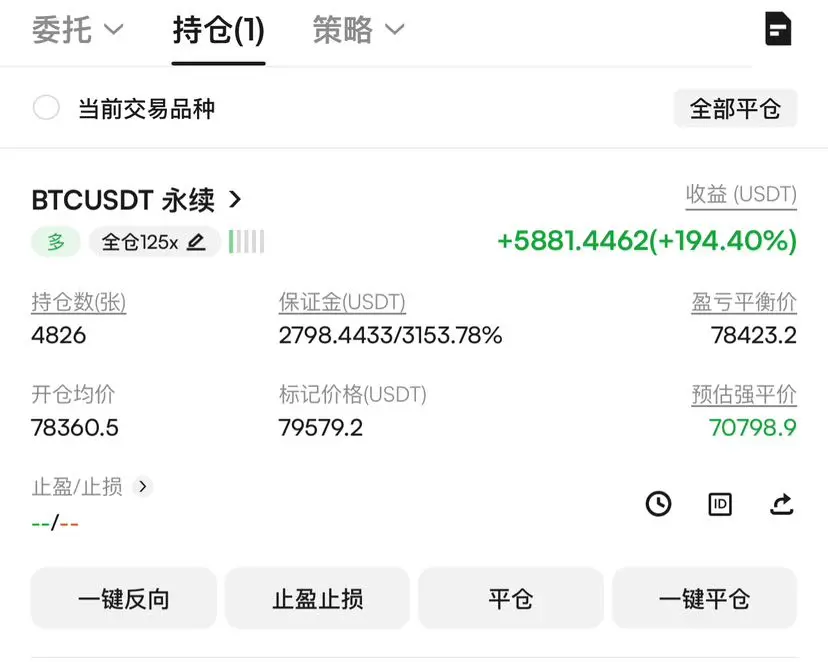This screenshot has height=662, width=828.
Task: Tap the average entry price 78360.5
Action: tap(75, 428)
